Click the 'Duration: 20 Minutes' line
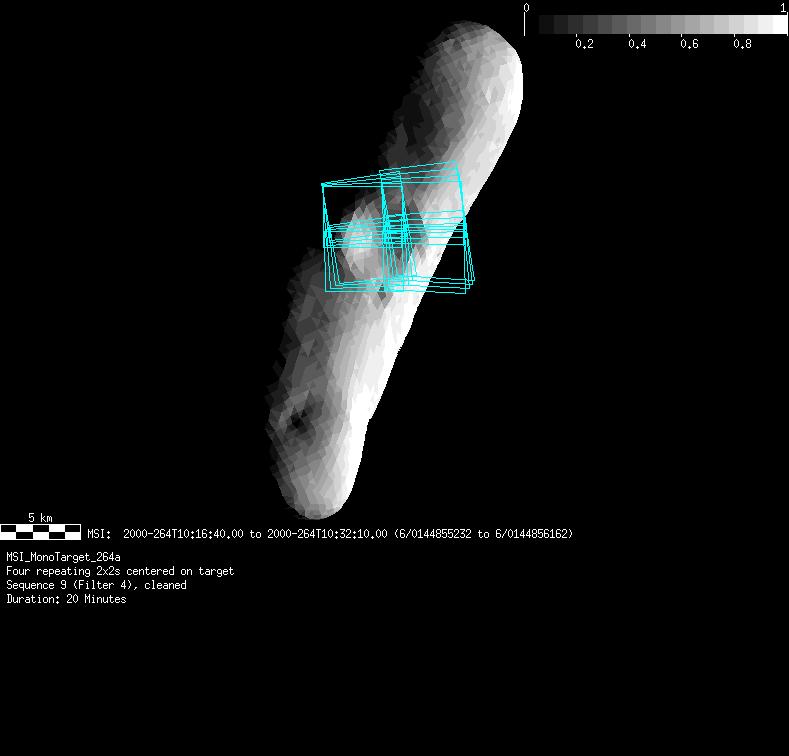789x756 pixels. [x=66, y=599]
